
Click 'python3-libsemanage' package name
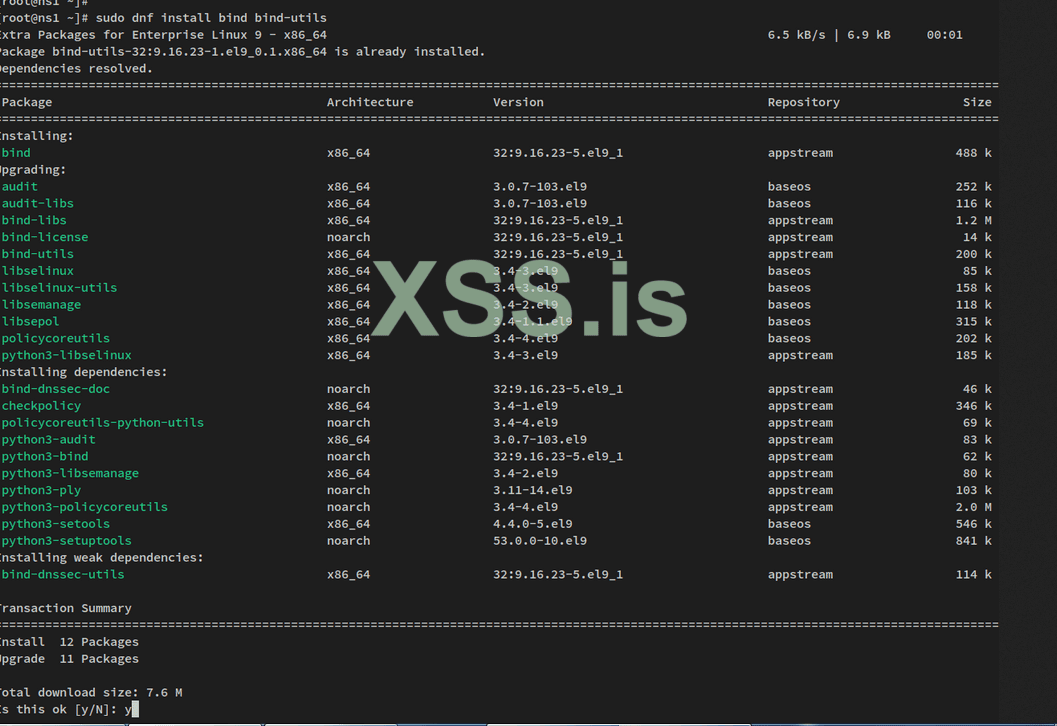click(70, 473)
